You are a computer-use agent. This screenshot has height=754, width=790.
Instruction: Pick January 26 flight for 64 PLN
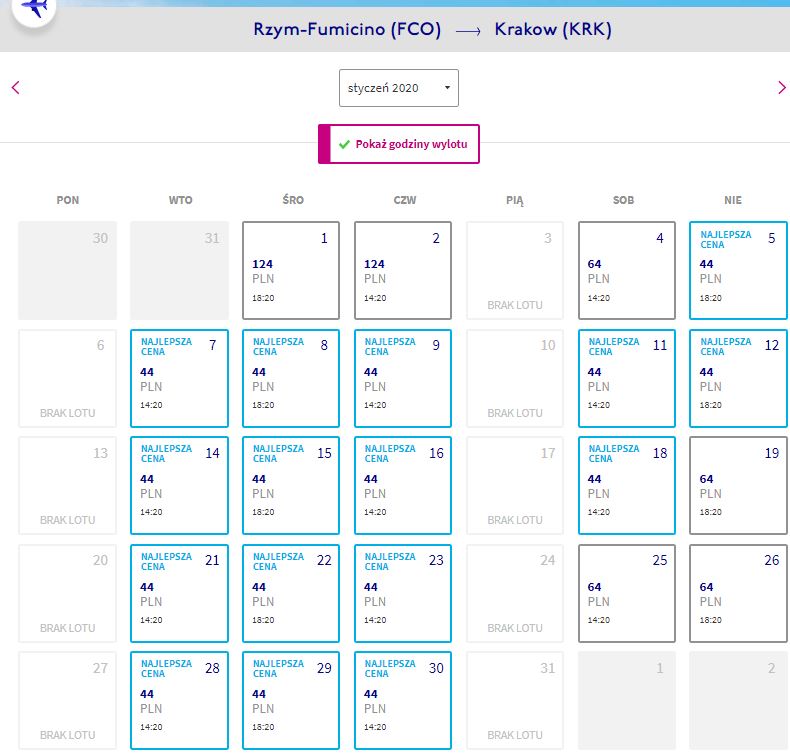tap(738, 593)
